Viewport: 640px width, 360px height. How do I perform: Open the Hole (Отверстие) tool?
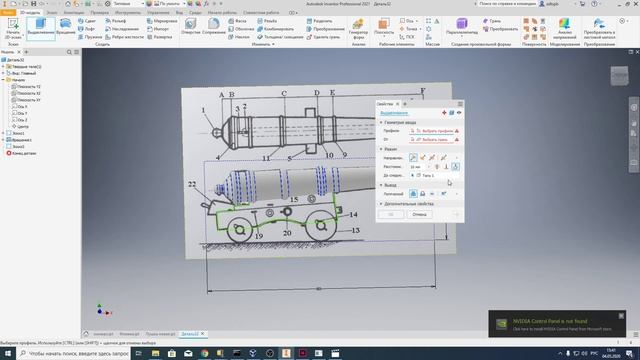coord(191,27)
